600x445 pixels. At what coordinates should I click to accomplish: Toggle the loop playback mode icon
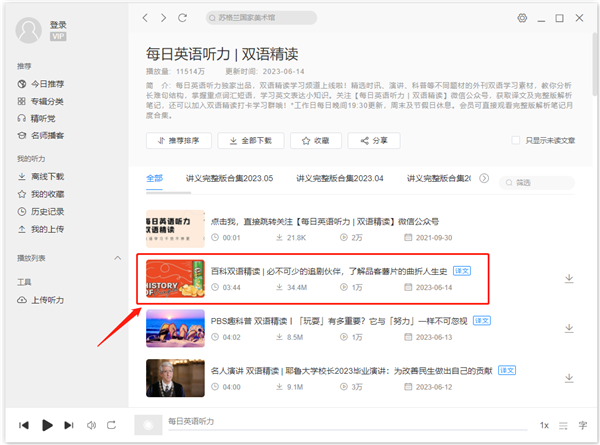(112, 425)
